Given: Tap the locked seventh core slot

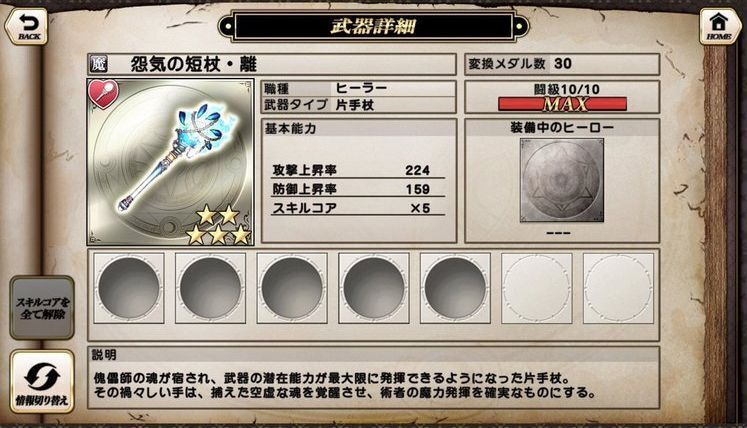Looking at the screenshot, I should (x=618, y=288).
